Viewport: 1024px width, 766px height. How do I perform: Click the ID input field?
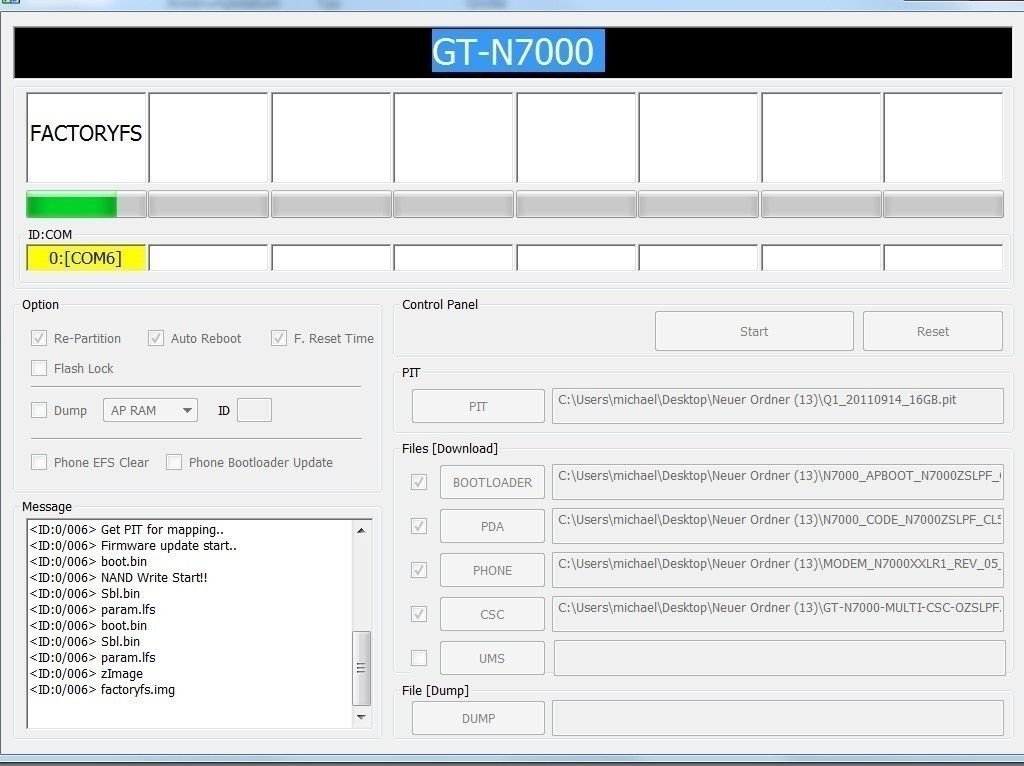[x=255, y=410]
